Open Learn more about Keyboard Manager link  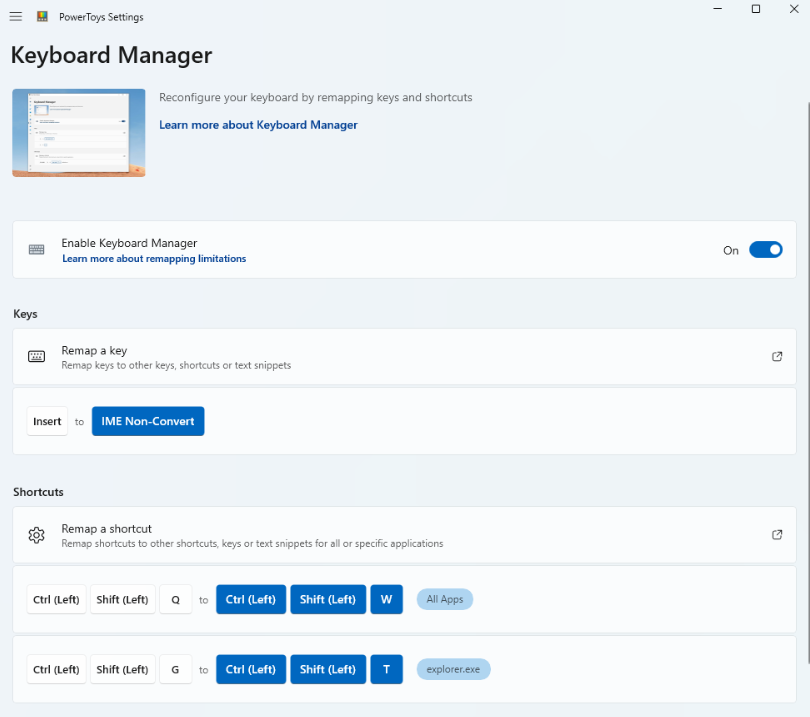coord(258,125)
